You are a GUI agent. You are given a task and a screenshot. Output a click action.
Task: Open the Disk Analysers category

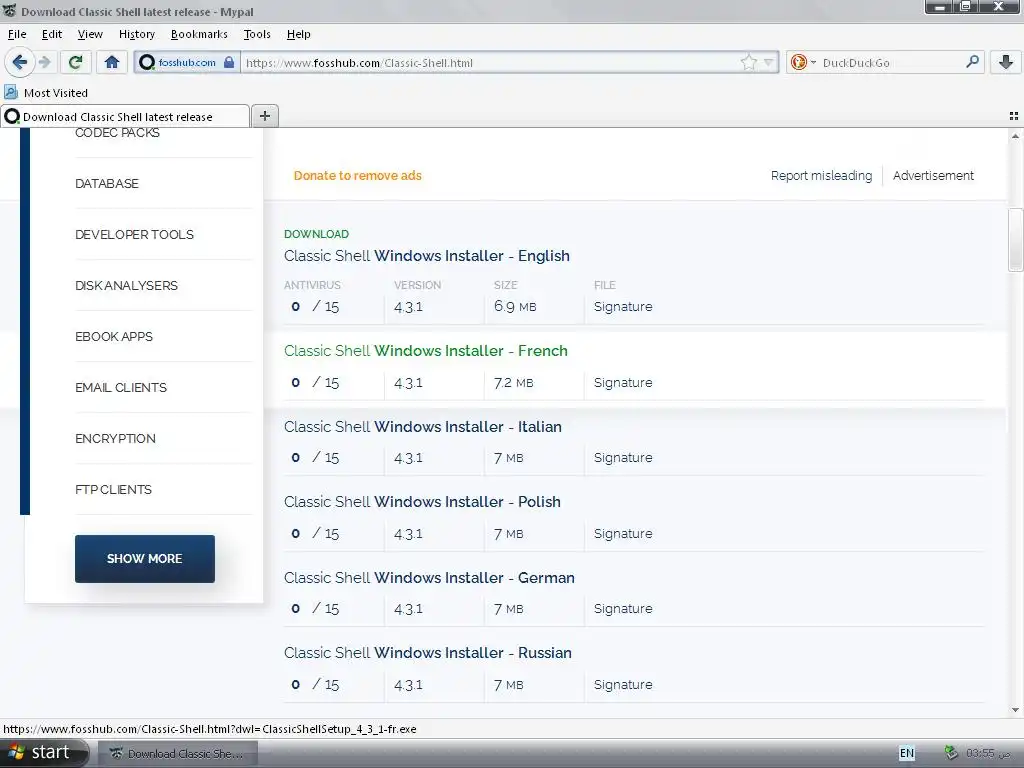[127, 285]
